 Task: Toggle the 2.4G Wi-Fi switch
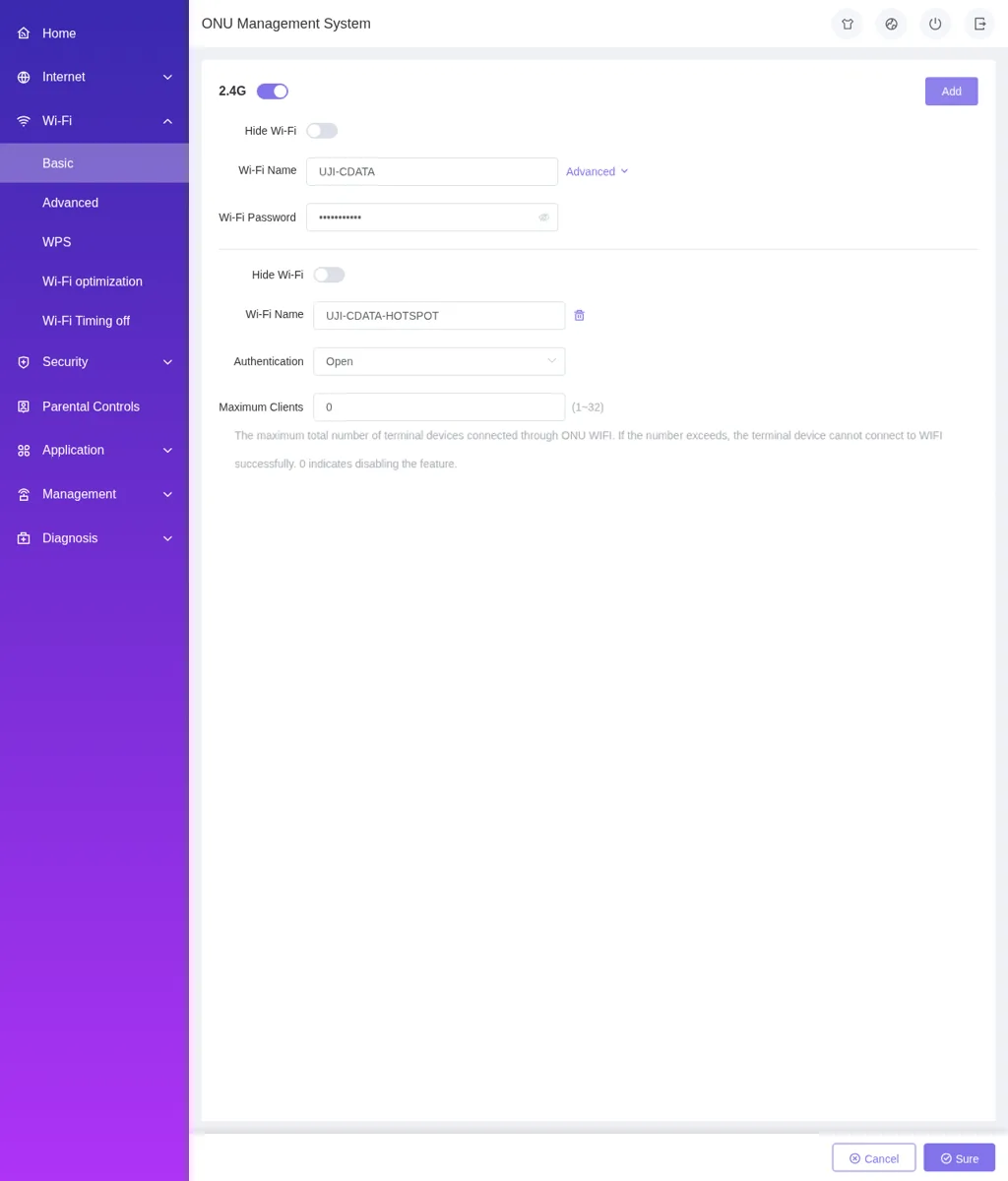(273, 92)
